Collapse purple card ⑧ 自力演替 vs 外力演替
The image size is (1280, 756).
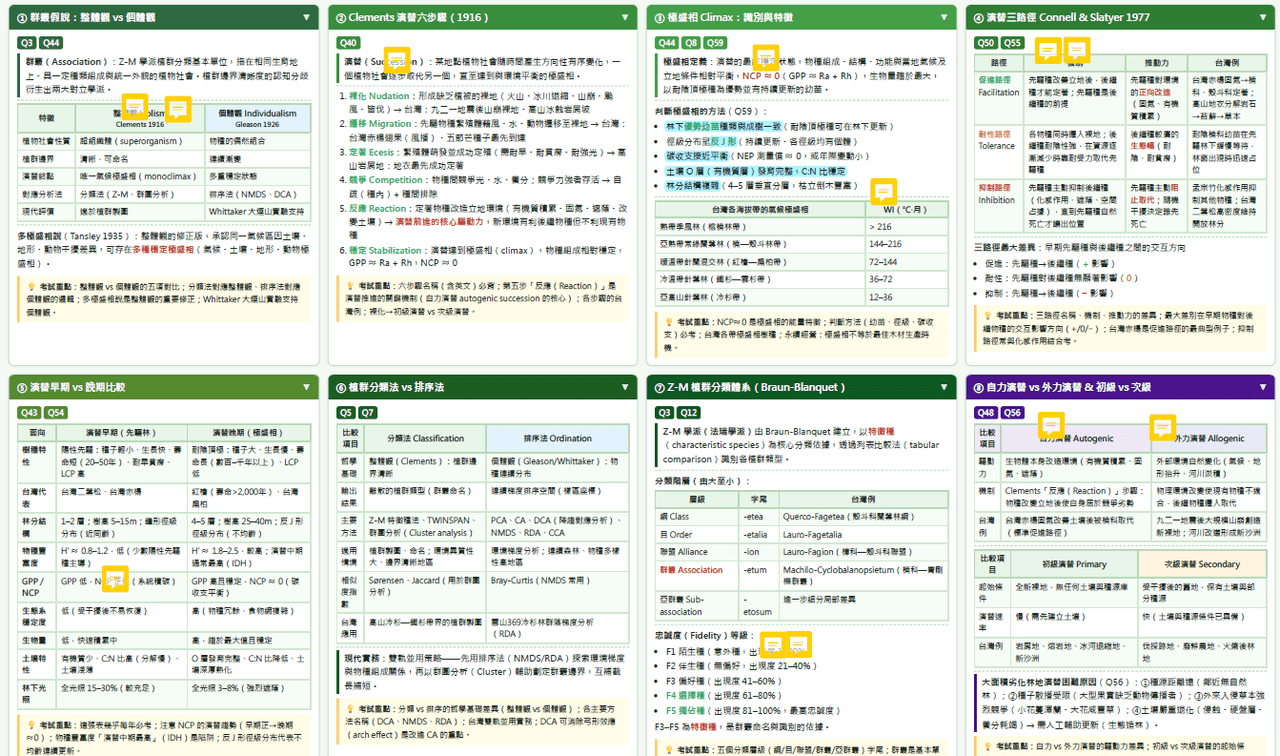pyautogui.click(x=1262, y=386)
